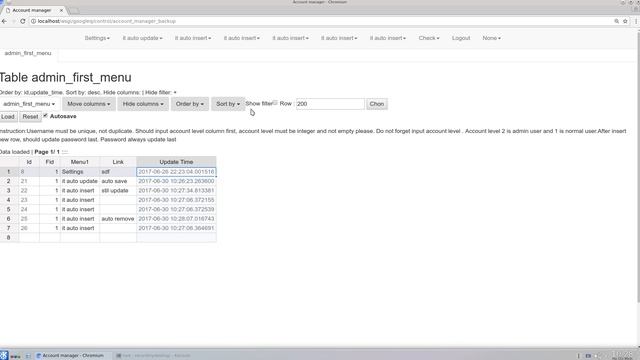Expand the Order by dropdown
640x360 pixels.
click(189, 104)
